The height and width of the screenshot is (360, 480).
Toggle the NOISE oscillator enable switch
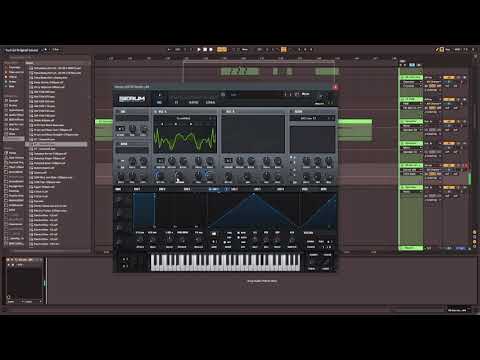(x=117, y=144)
